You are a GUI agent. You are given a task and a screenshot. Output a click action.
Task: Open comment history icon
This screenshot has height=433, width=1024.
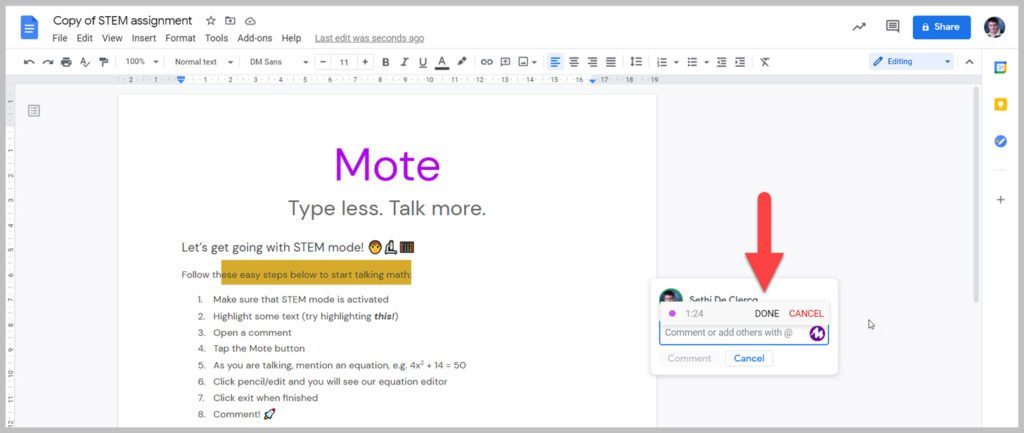(x=892, y=27)
